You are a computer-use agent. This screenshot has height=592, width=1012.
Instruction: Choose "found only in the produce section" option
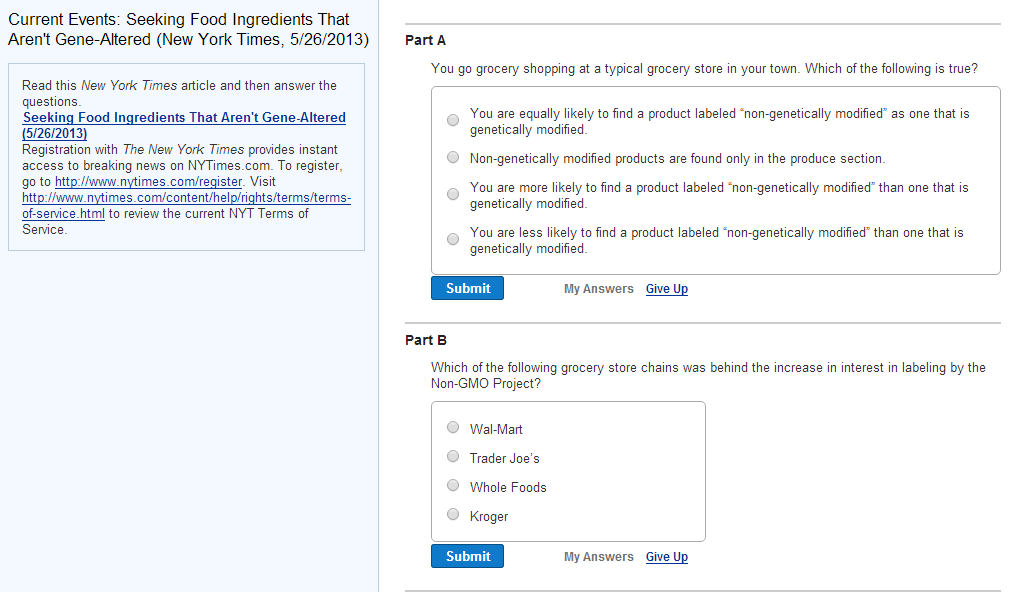453,157
